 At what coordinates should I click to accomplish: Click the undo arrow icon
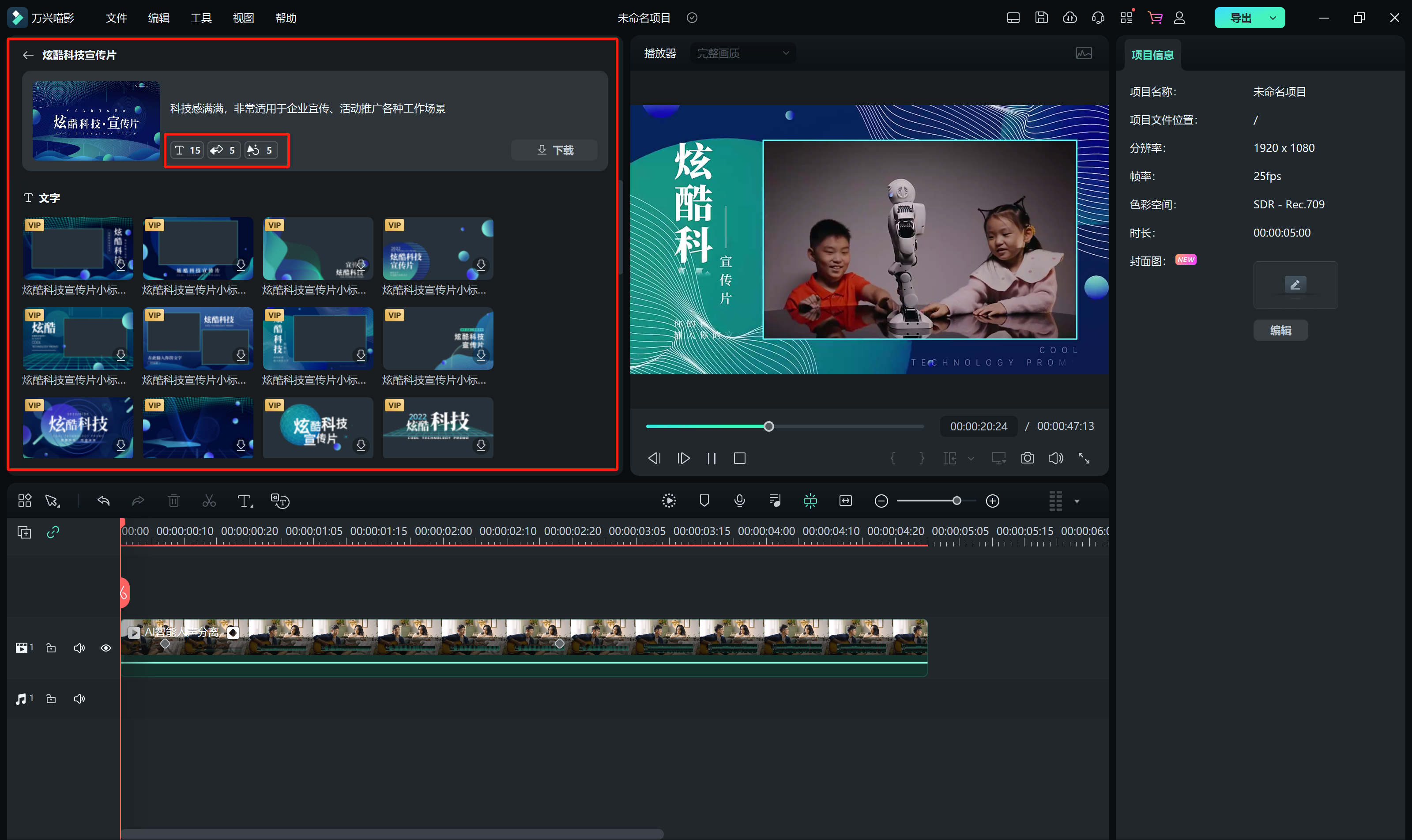104,501
